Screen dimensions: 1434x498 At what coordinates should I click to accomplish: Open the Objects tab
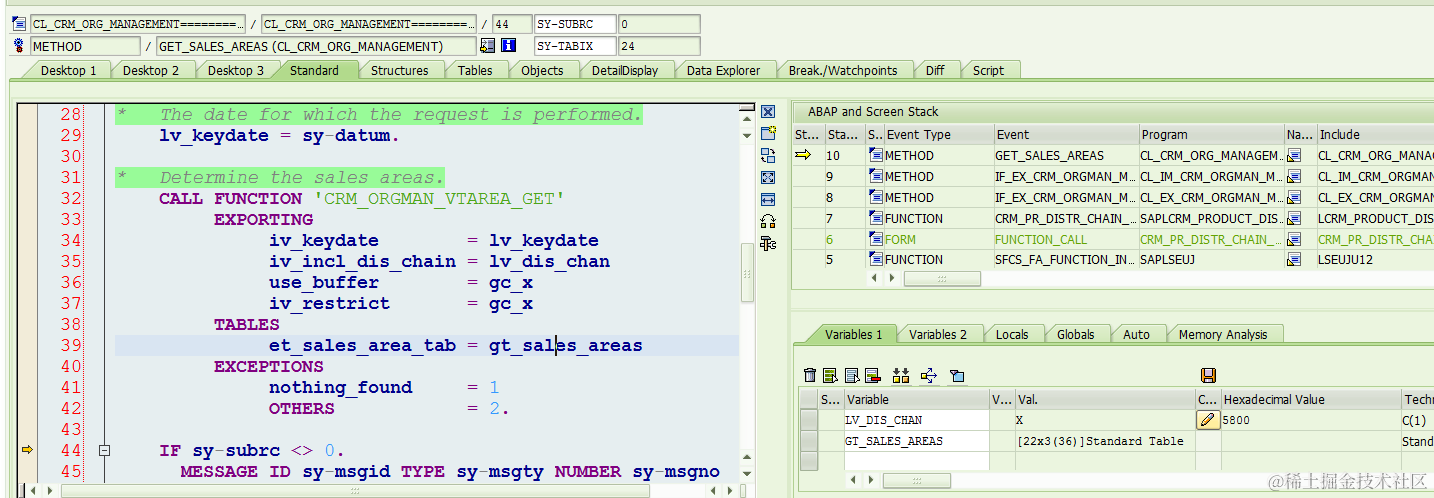coord(542,70)
